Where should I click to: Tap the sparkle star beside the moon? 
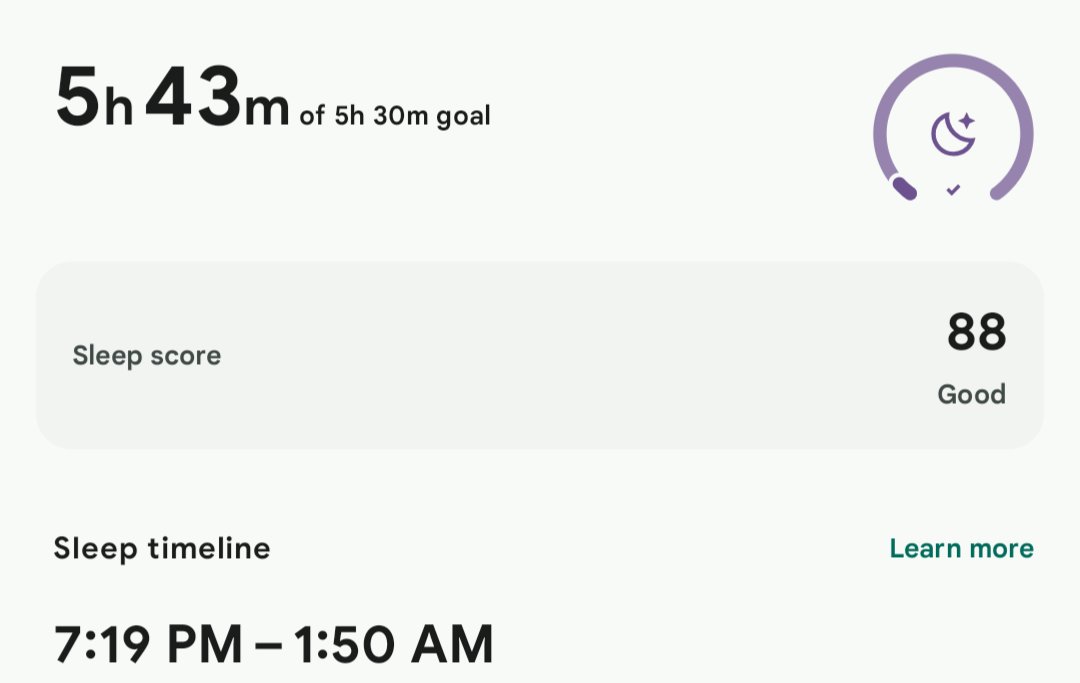coord(966,120)
